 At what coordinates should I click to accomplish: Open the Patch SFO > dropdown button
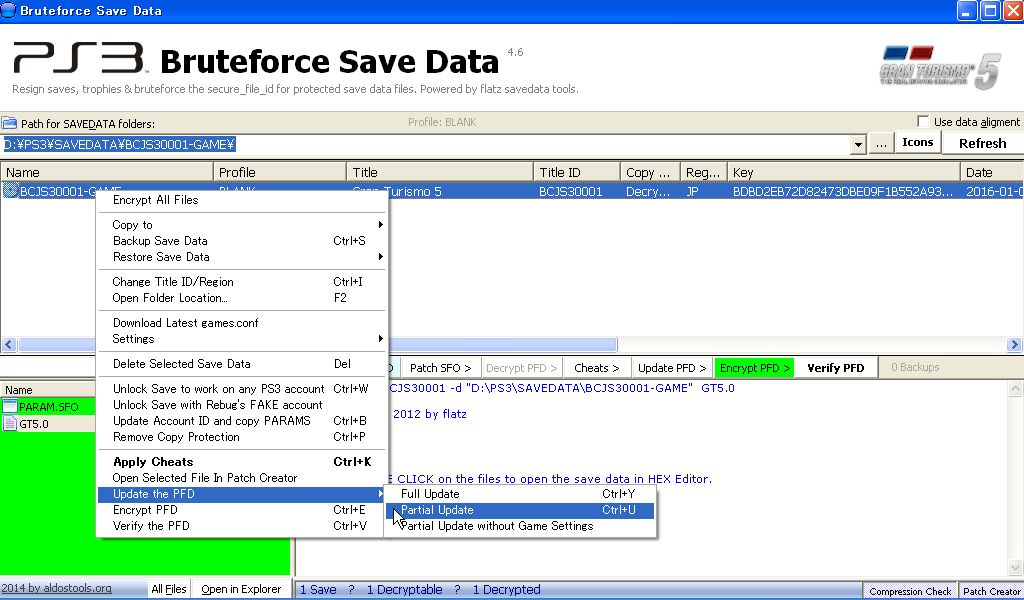(x=440, y=368)
